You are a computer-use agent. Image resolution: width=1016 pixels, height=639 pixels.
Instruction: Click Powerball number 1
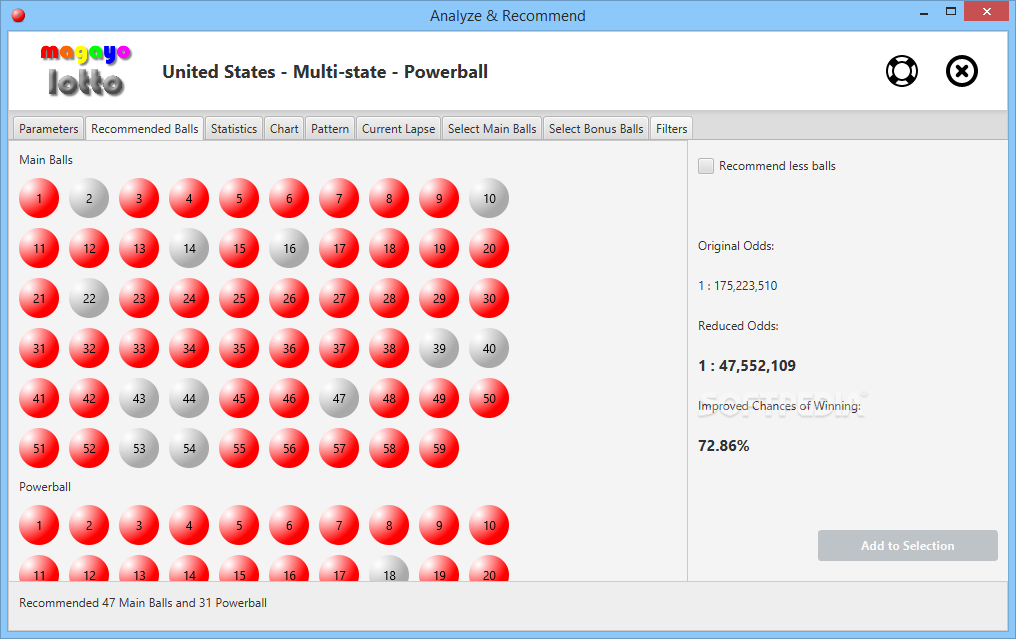(39, 525)
